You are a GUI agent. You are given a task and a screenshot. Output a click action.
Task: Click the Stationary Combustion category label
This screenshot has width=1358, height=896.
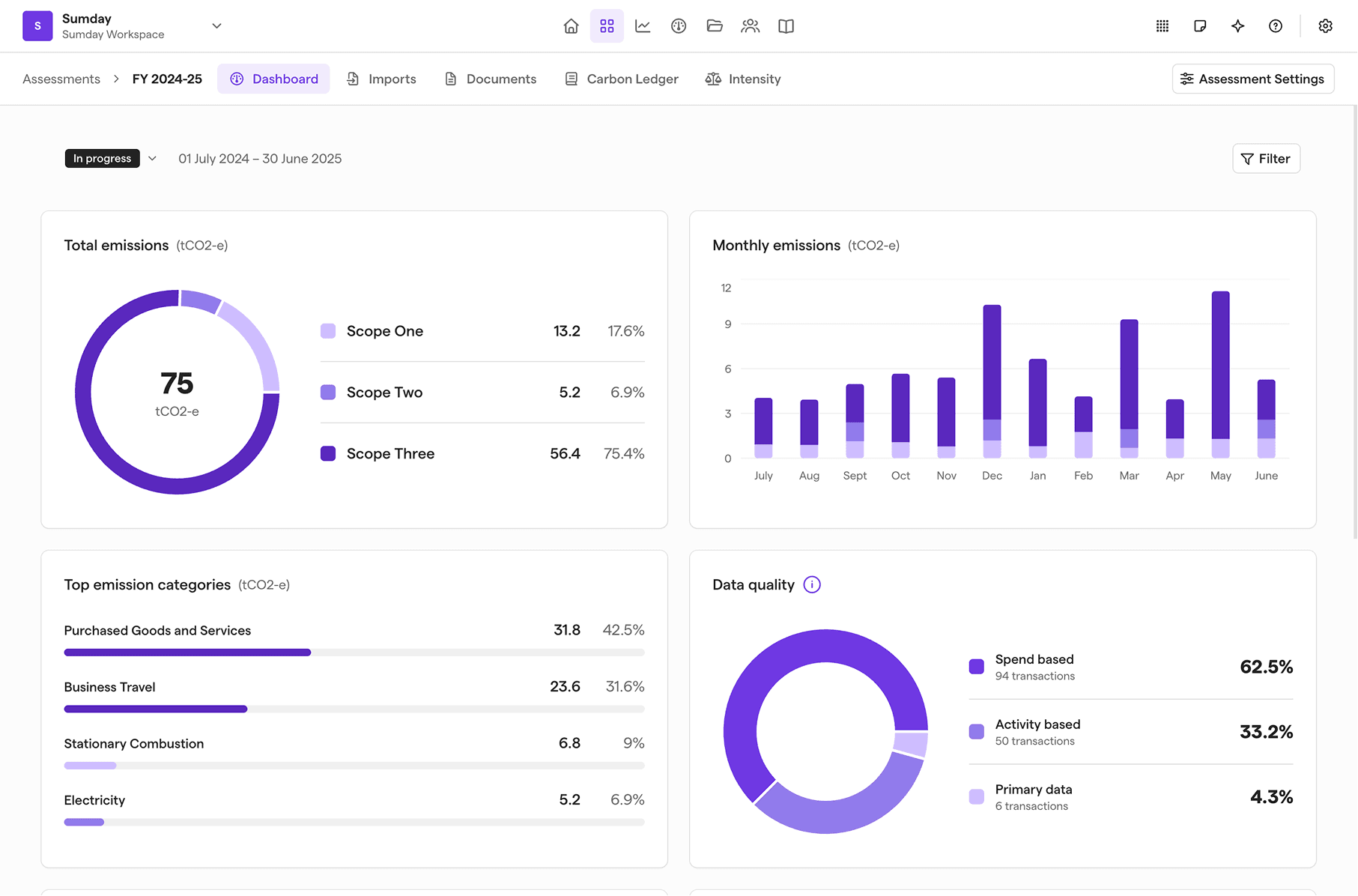[134, 743]
